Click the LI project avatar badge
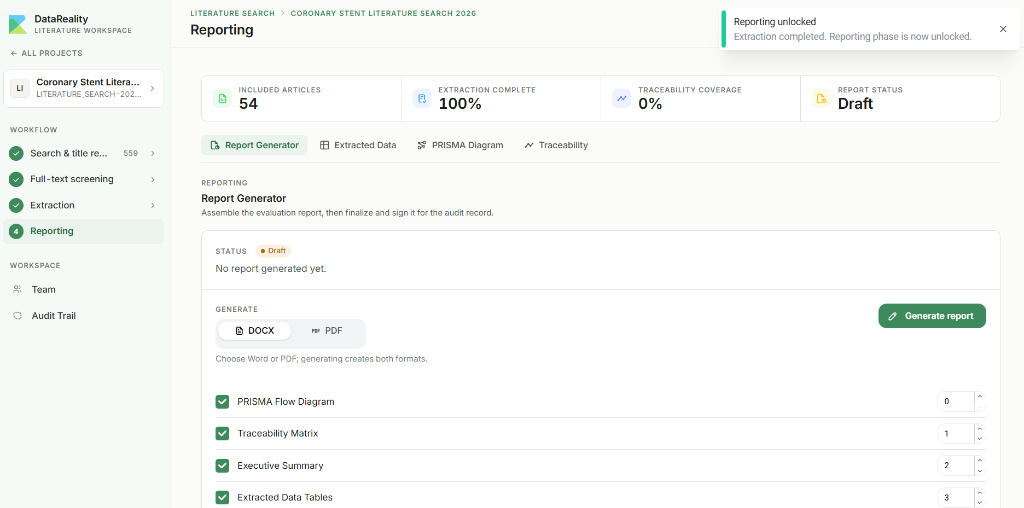The height and width of the screenshot is (508, 1024). point(20,88)
